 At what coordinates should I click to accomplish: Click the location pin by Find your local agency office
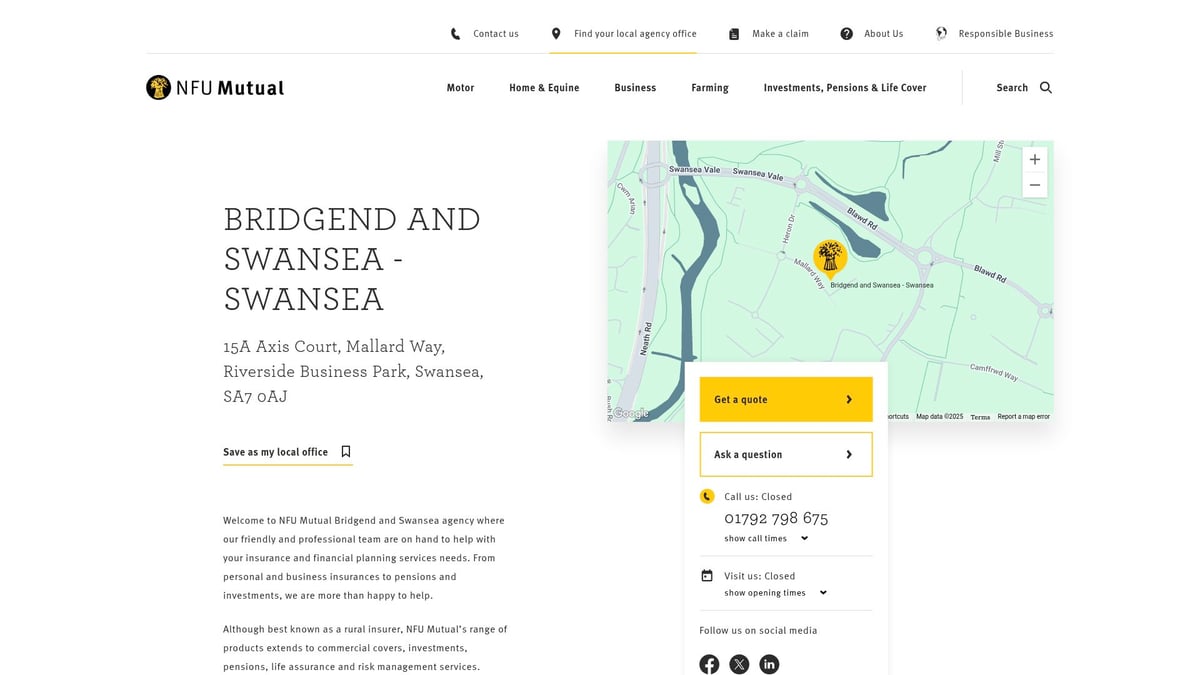coord(555,33)
